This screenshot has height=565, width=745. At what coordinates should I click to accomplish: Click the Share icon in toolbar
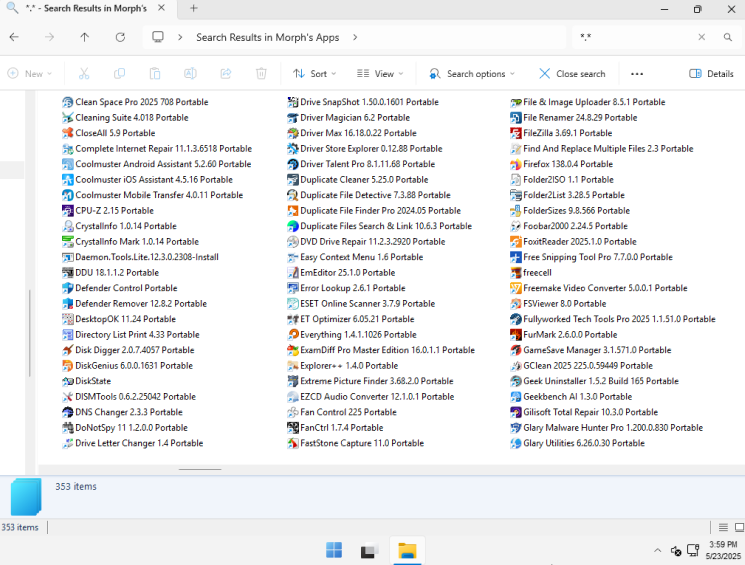[226, 74]
